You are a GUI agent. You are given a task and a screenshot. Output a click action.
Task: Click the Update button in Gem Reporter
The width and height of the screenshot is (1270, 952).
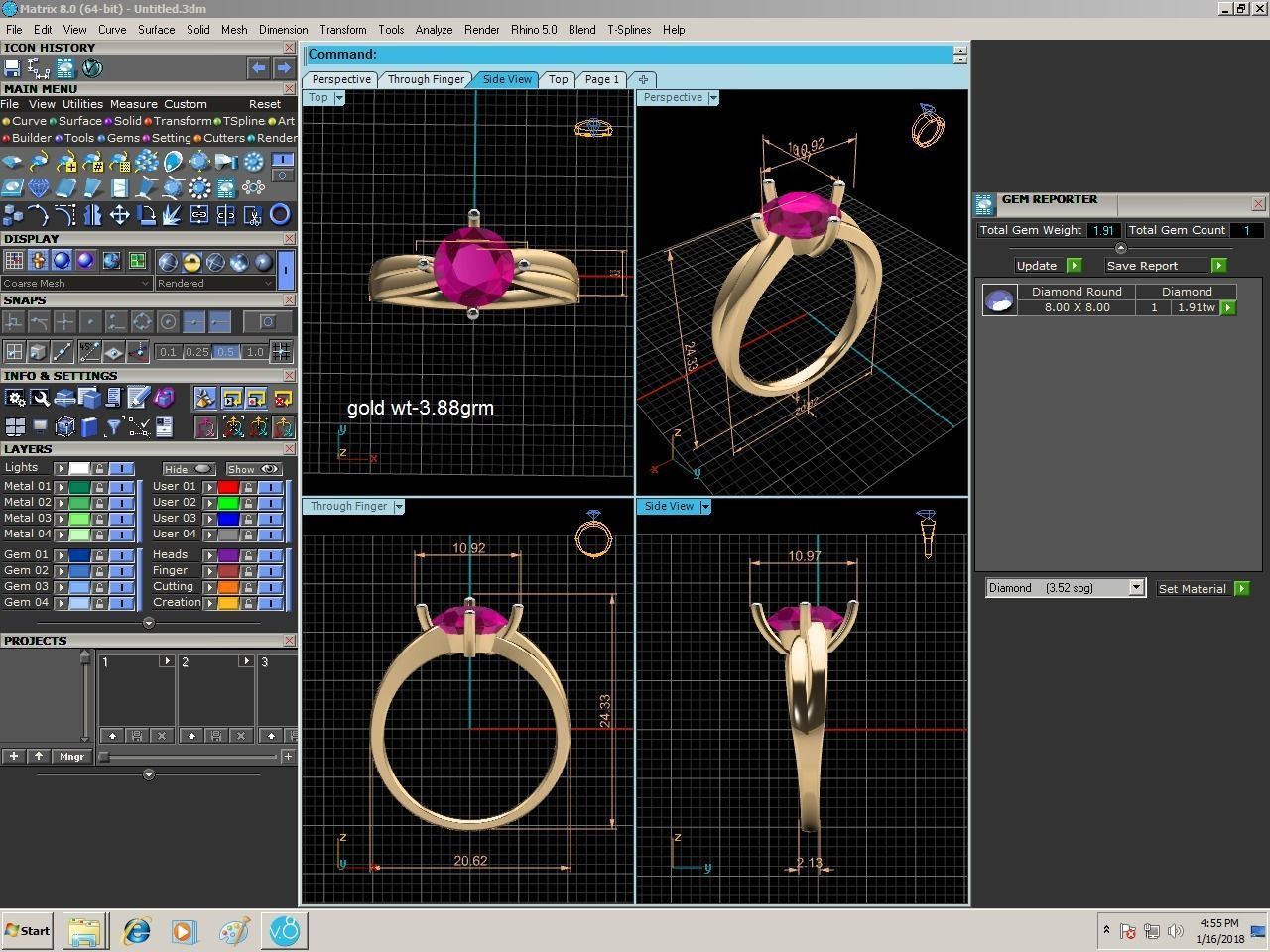click(x=1047, y=266)
